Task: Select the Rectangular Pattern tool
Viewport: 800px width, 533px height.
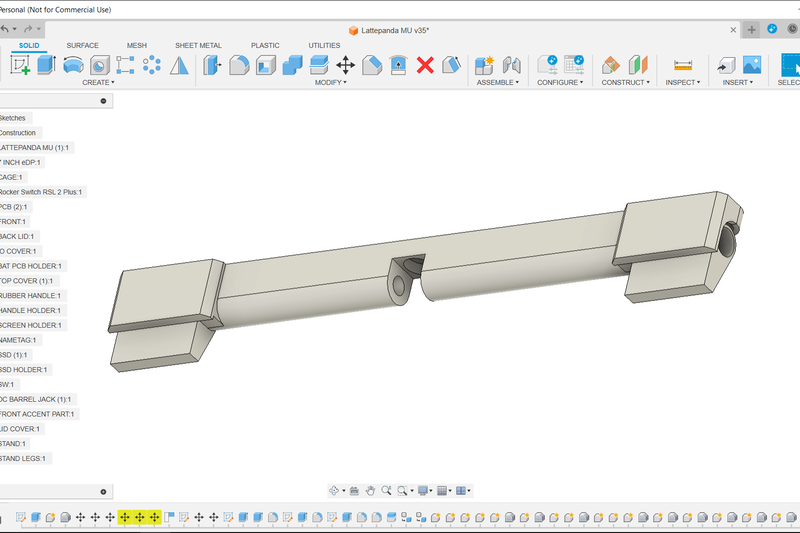Action: [126, 65]
